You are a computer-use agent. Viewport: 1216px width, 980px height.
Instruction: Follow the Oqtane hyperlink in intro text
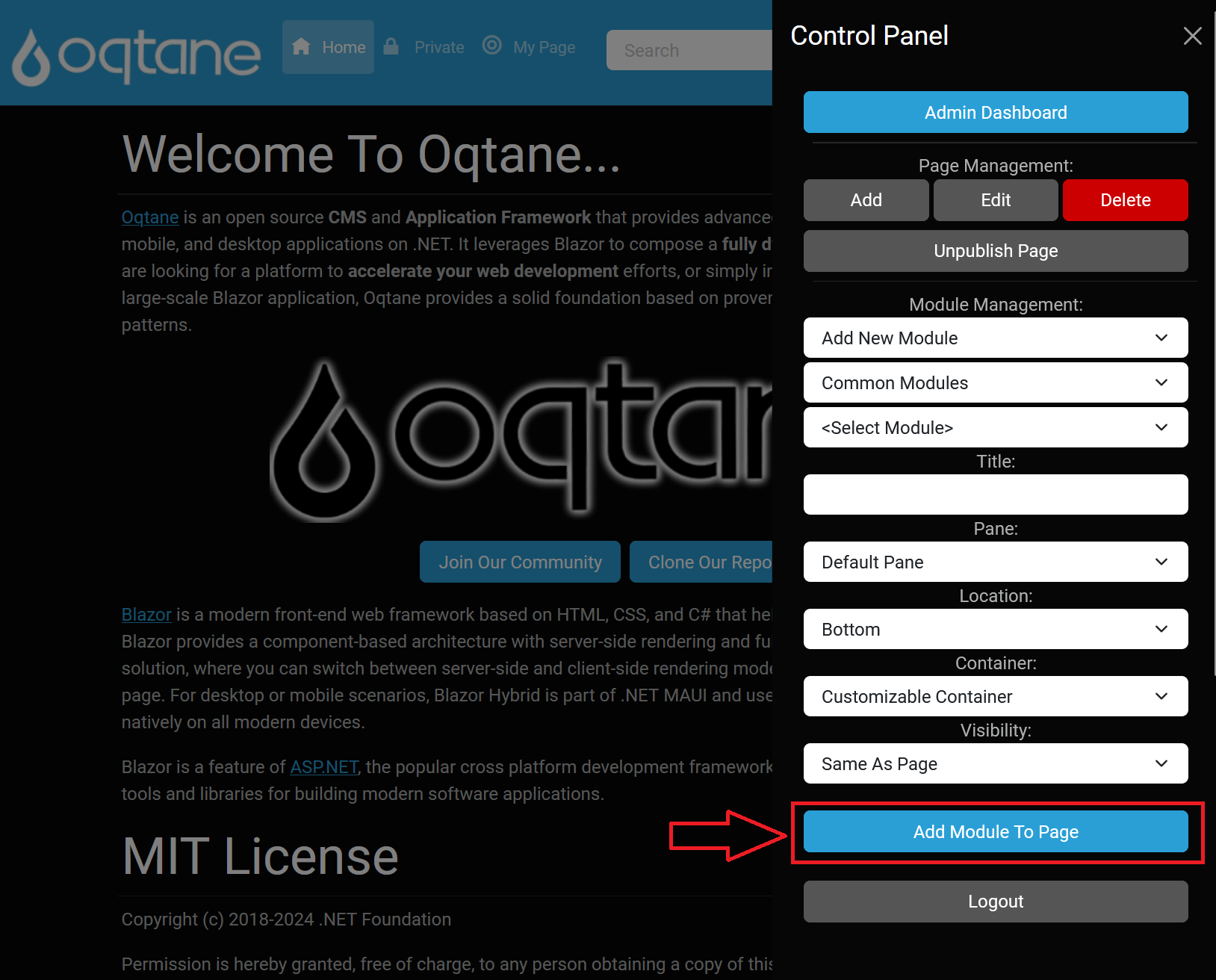(x=150, y=217)
